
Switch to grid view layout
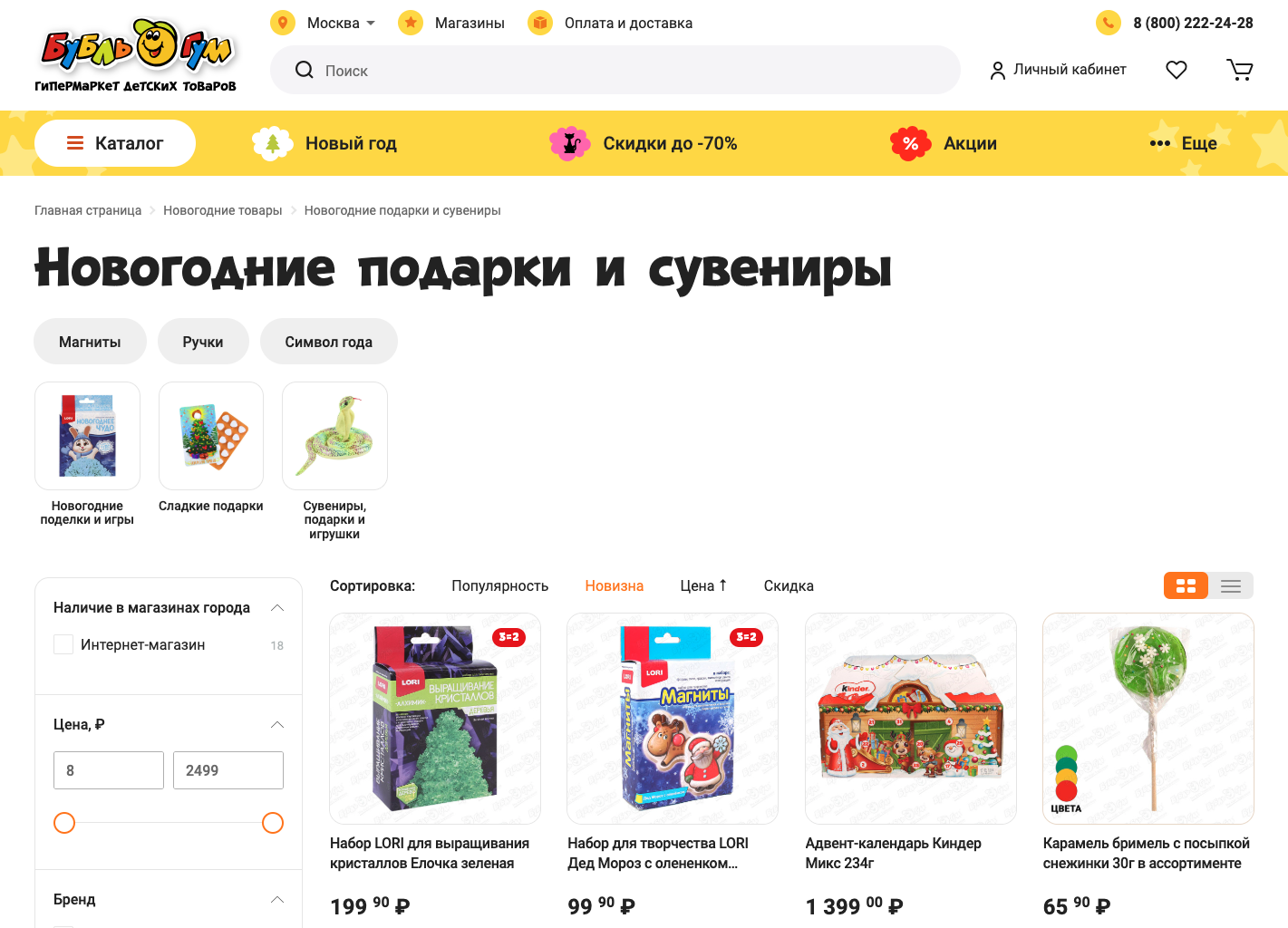(1186, 586)
